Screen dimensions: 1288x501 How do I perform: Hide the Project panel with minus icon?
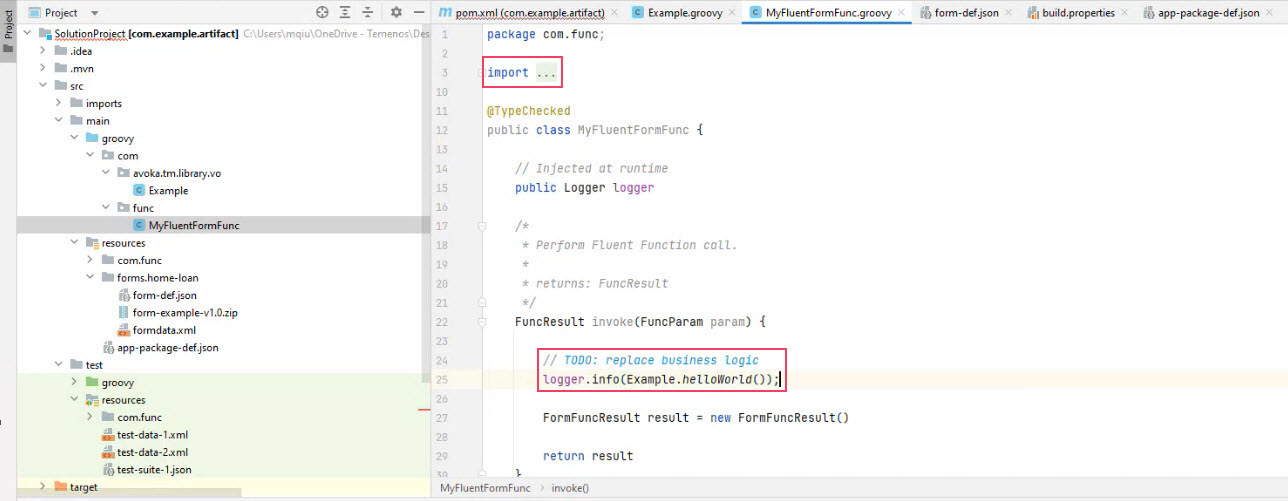(x=418, y=13)
